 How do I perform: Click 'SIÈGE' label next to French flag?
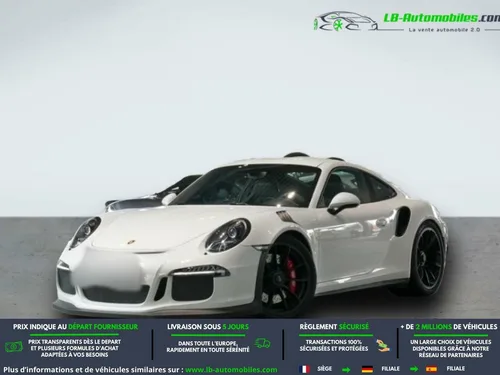tap(324, 369)
